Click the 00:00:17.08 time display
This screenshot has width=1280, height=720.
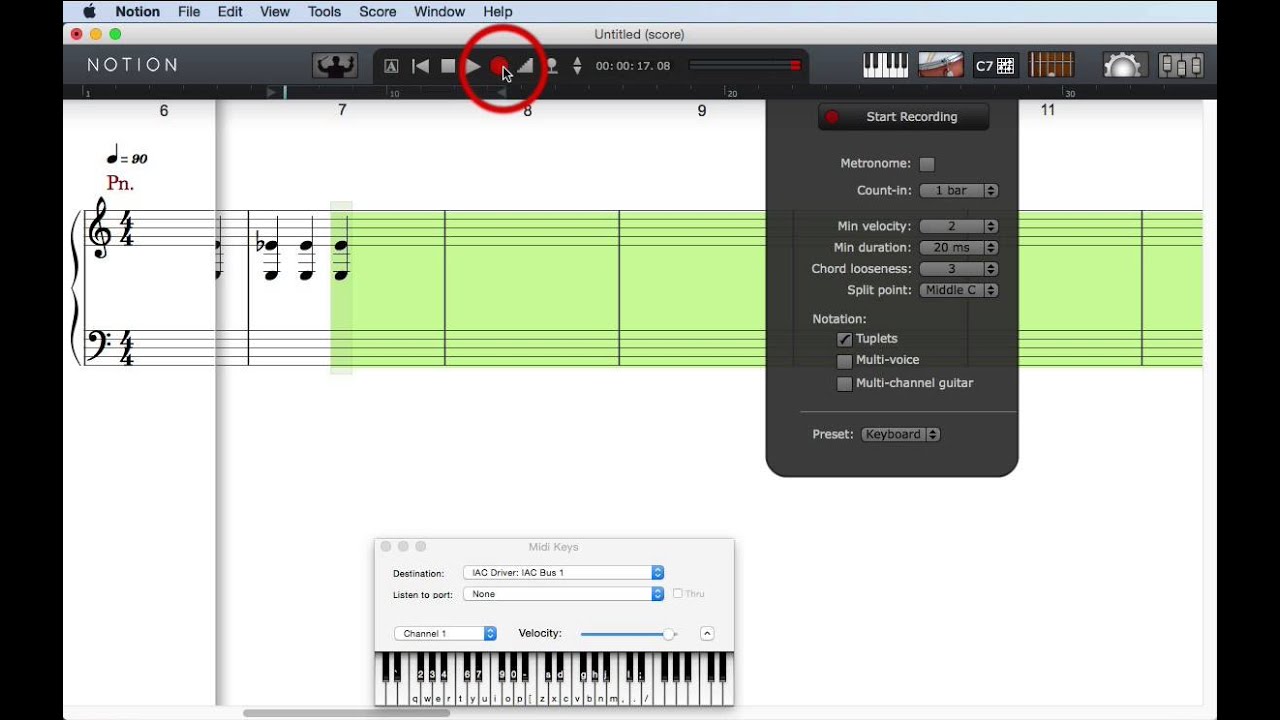click(633, 66)
